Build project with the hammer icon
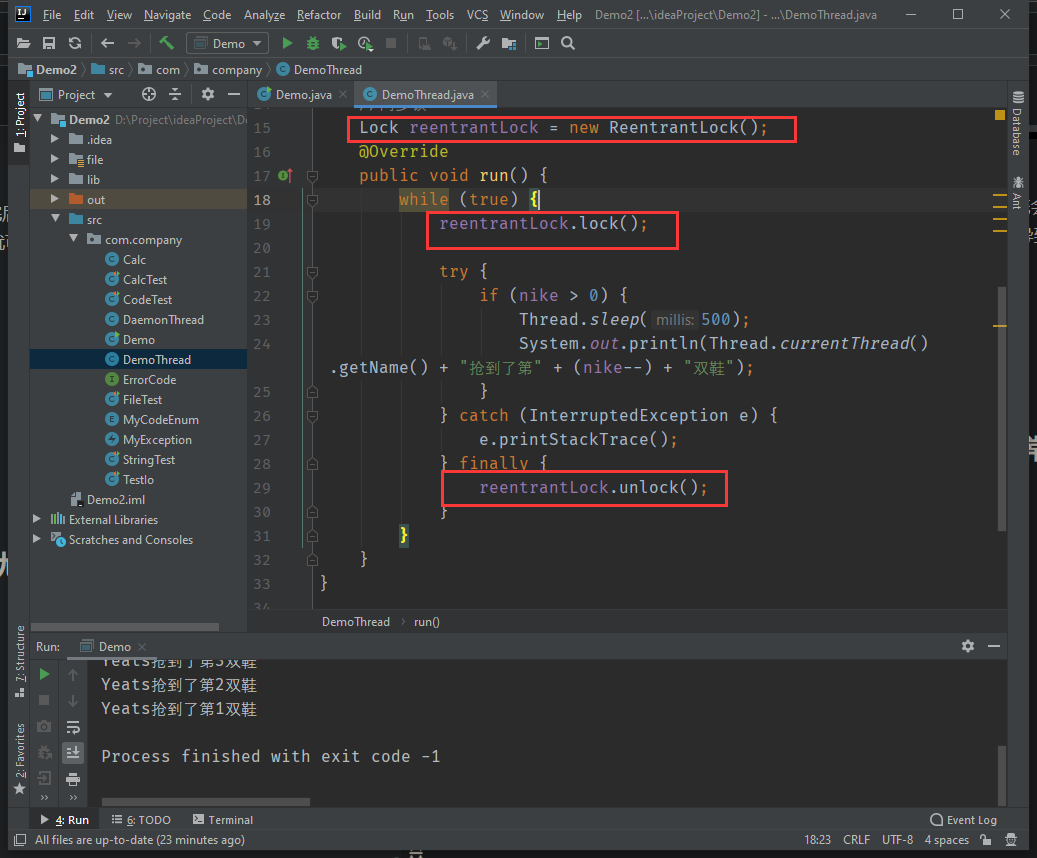The image size is (1037, 858). click(167, 44)
